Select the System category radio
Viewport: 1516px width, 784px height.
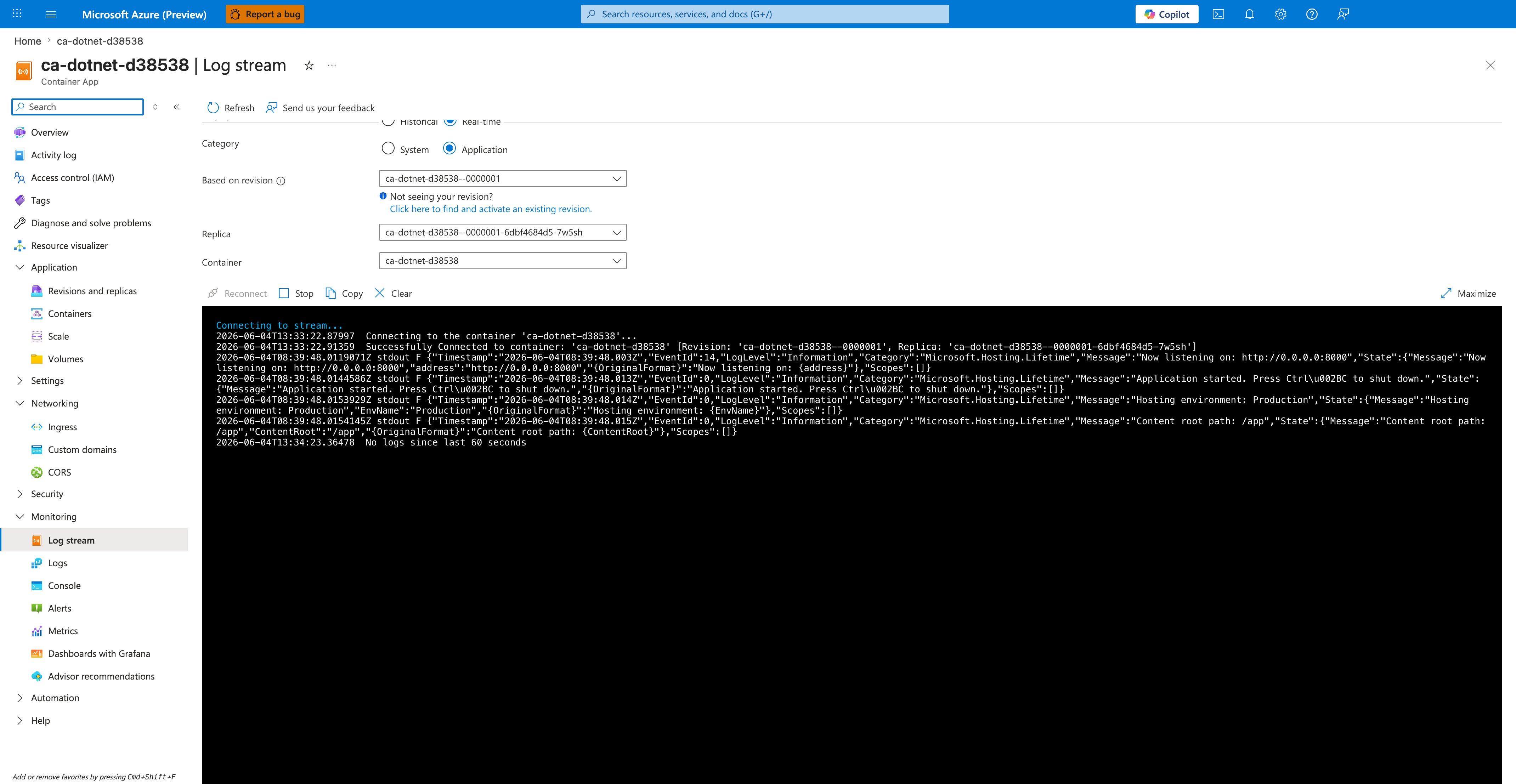tap(388, 149)
